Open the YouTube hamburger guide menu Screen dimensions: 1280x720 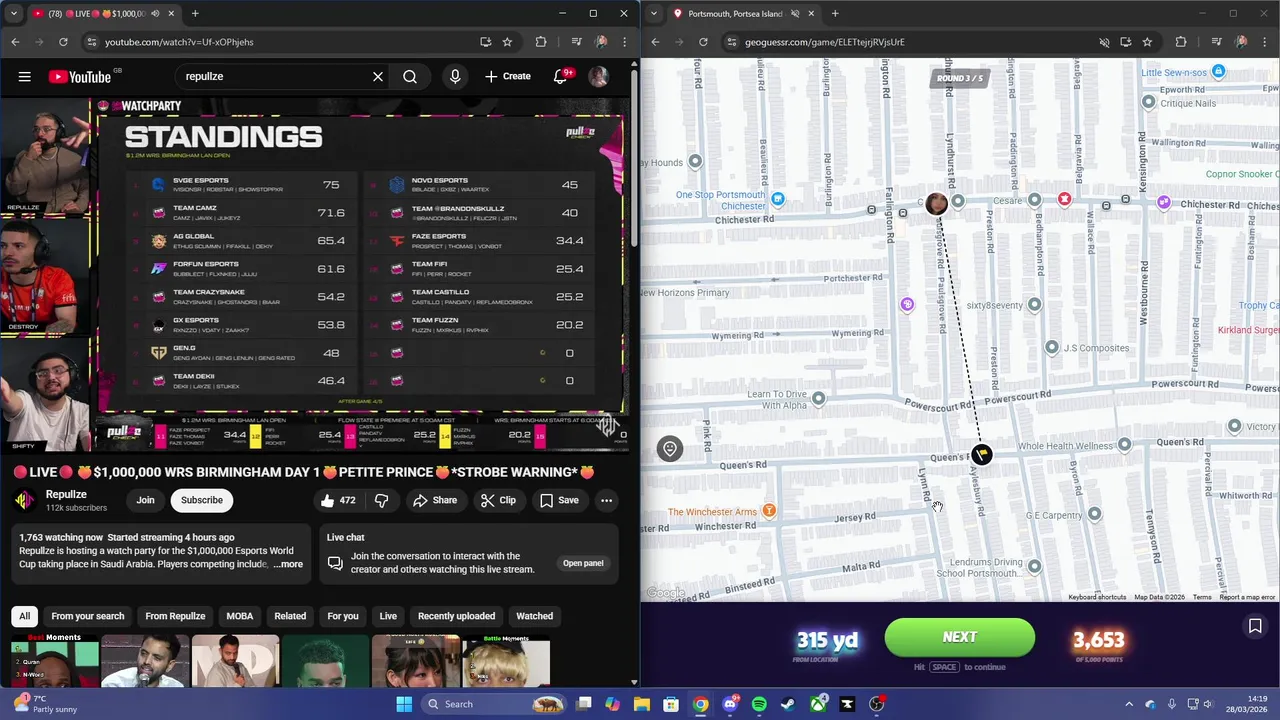[25, 77]
